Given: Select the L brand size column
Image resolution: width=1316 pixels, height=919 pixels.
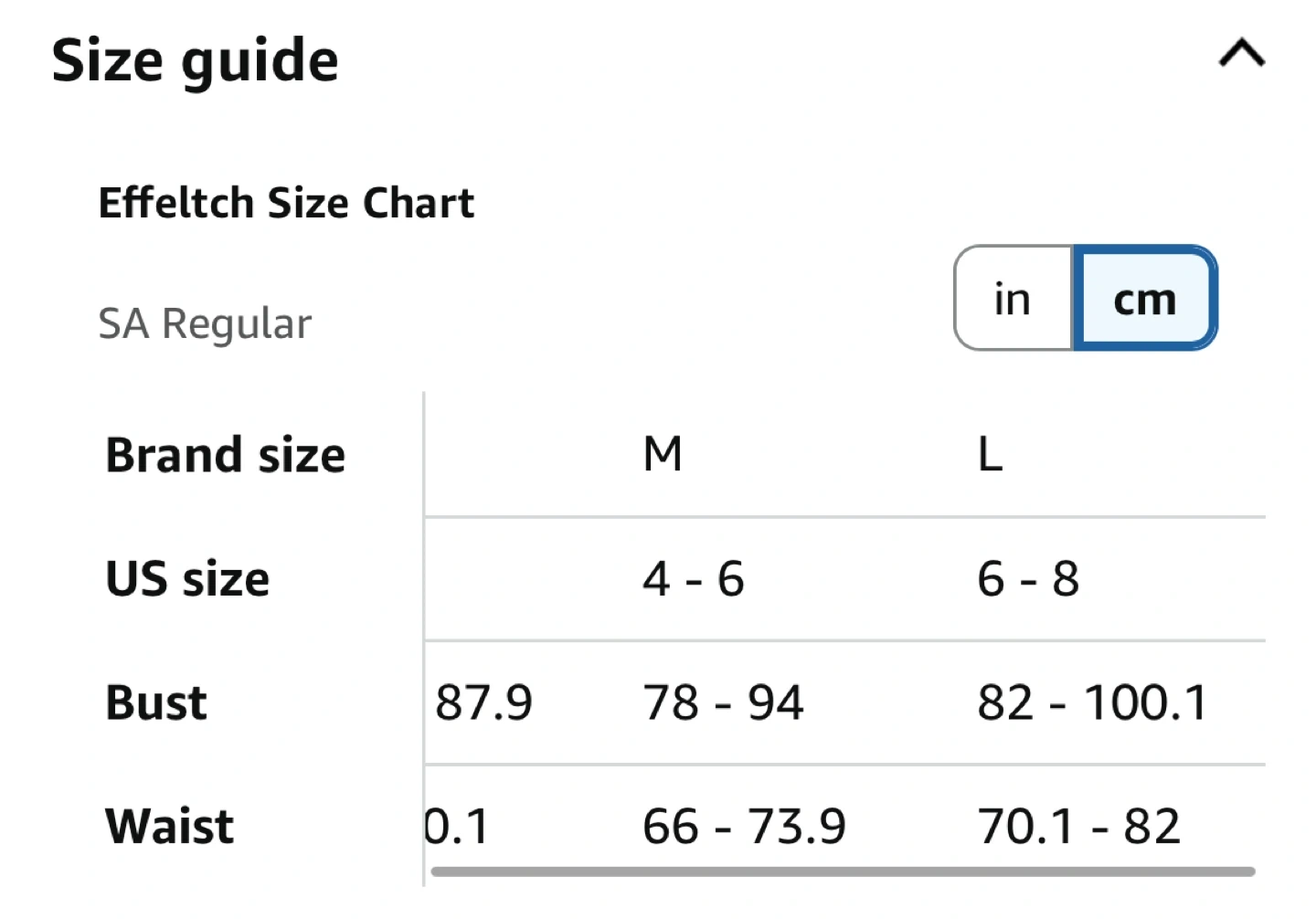Looking at the screenshot, I should tap(990, 454).
